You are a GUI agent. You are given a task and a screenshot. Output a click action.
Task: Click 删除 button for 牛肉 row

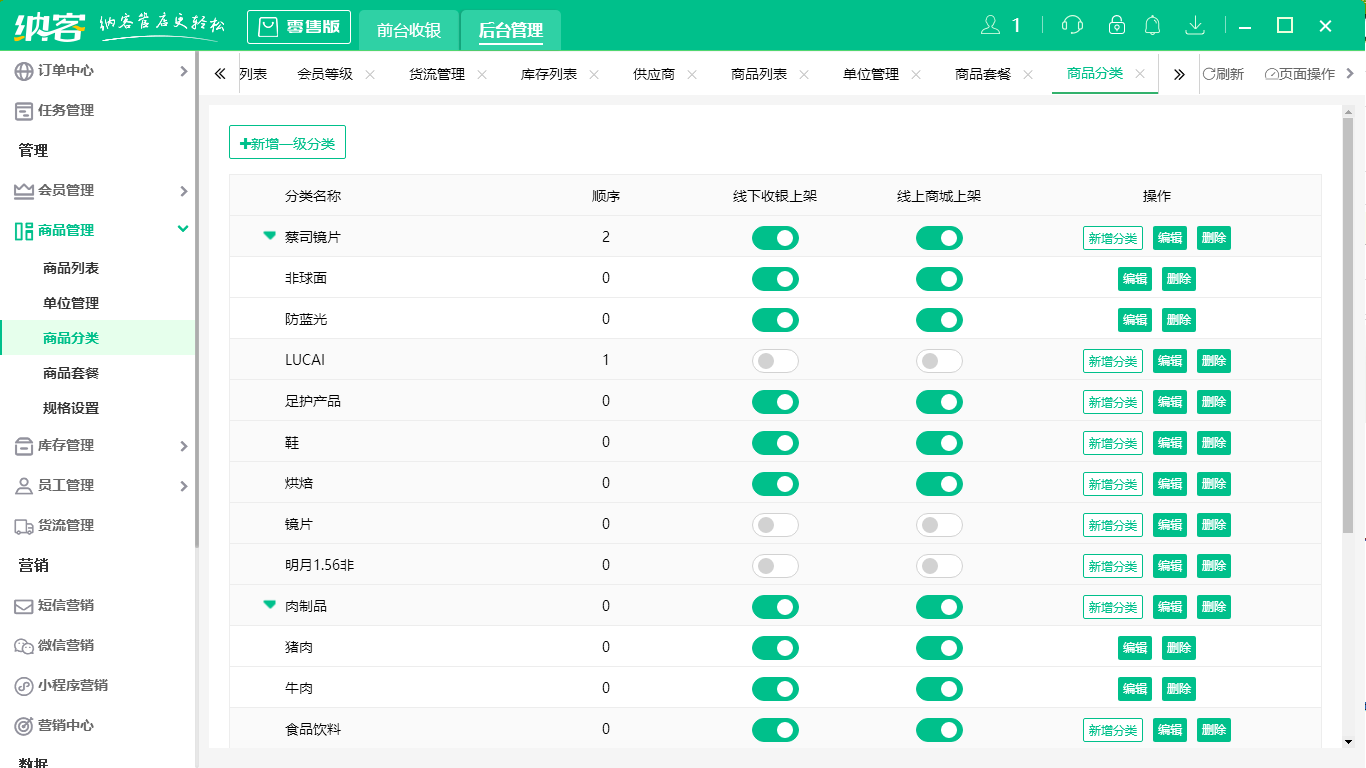1179,689
